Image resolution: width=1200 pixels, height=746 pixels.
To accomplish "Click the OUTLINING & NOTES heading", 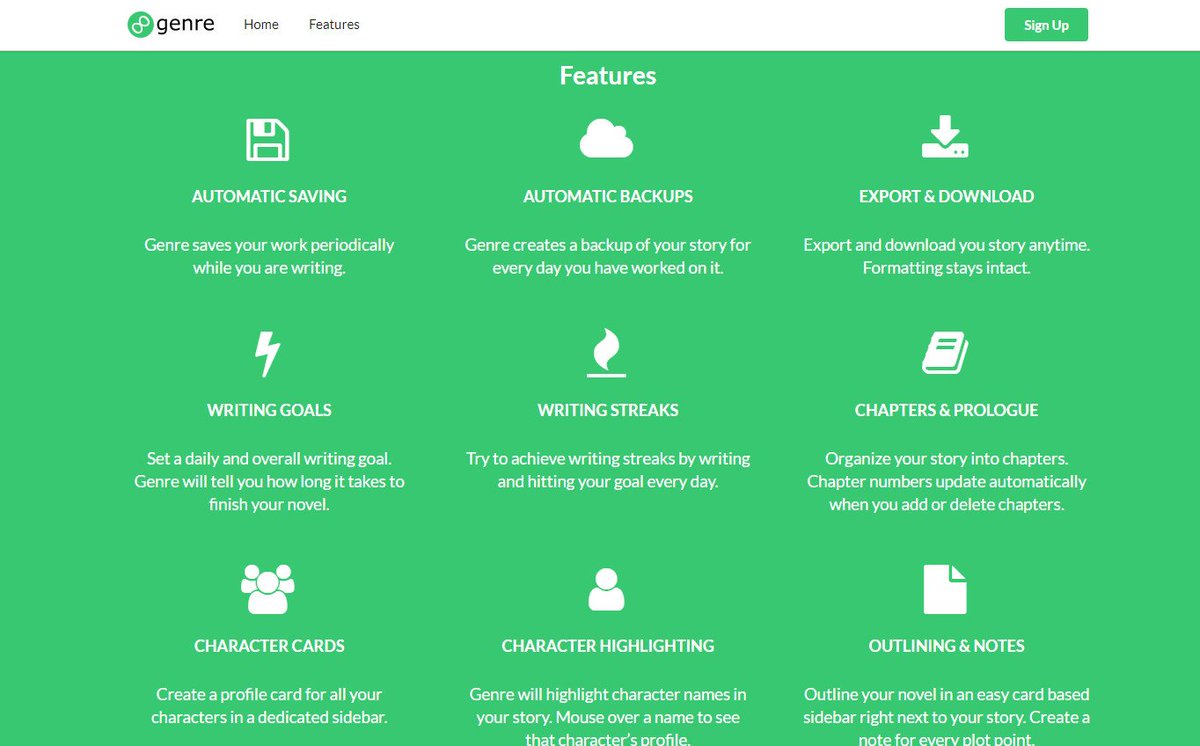I will click(946, 646).
